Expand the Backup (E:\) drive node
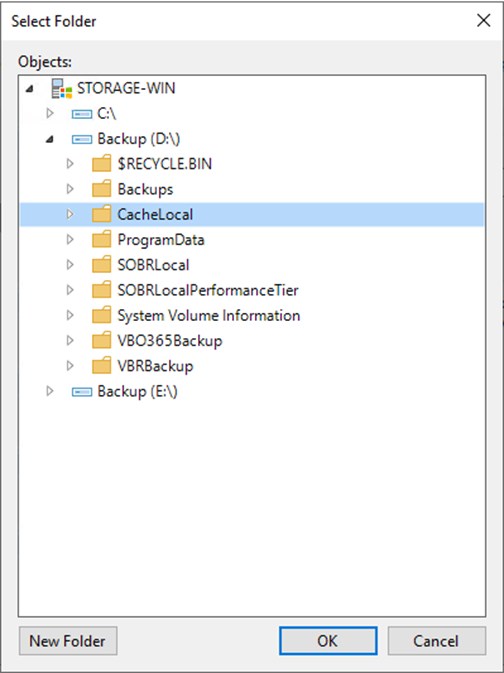The image size is (504, 673). 50,391
